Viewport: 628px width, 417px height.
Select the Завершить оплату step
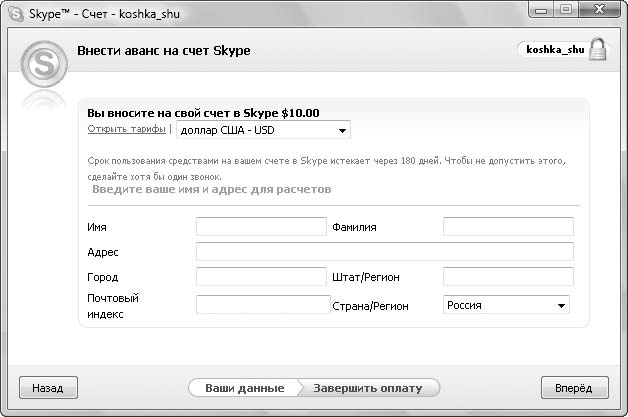[x=368, y=388]
